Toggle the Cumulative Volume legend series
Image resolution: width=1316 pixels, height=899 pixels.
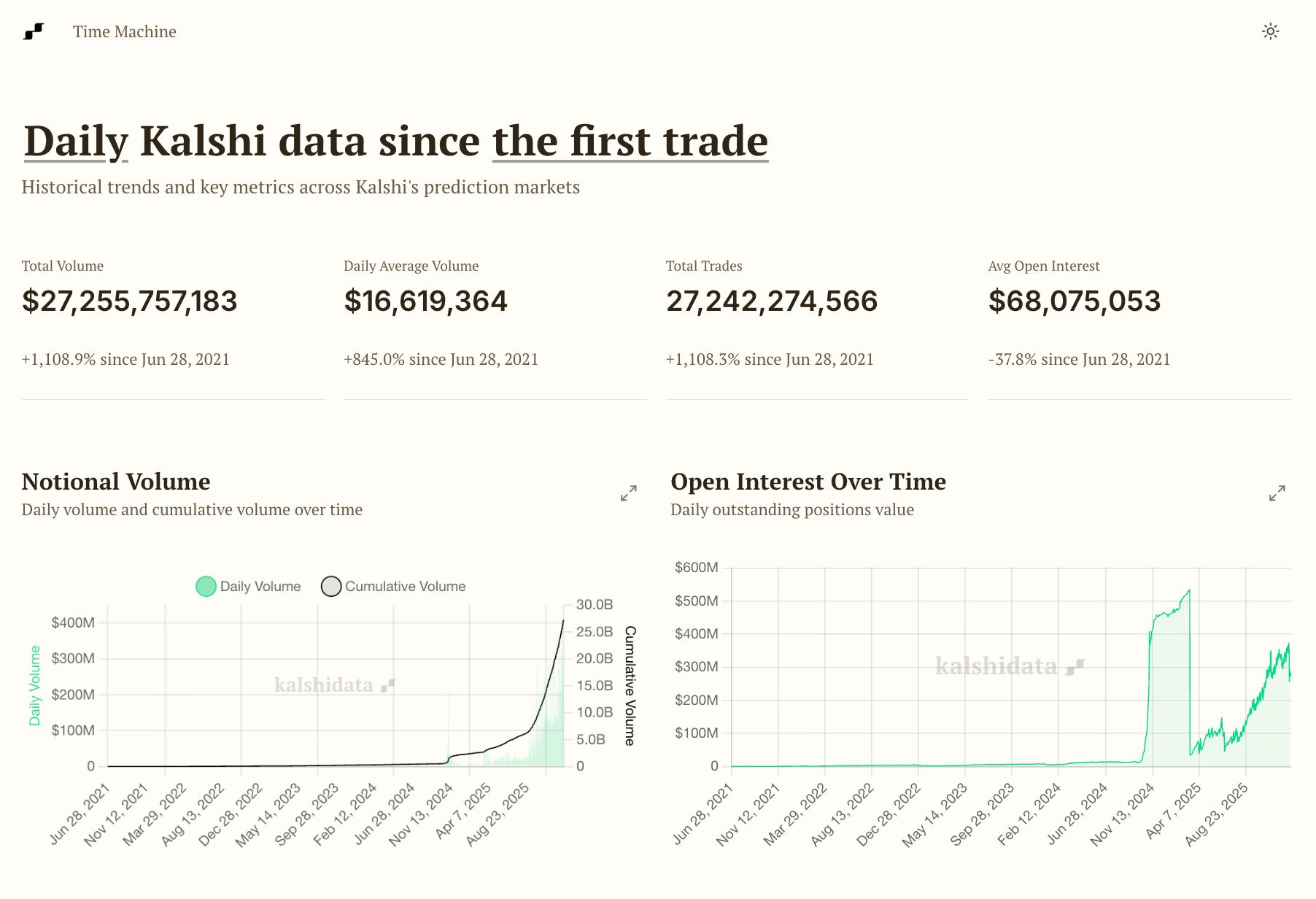pos(394,586)
